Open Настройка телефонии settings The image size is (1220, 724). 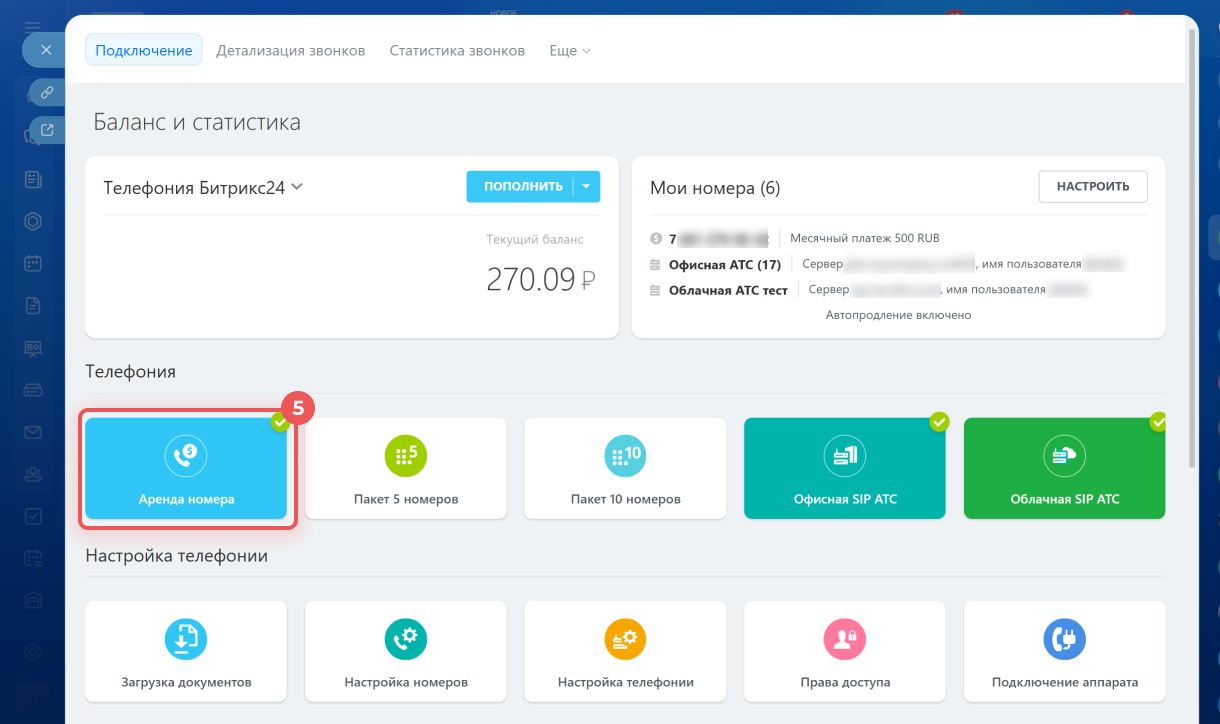pos(625,650)
